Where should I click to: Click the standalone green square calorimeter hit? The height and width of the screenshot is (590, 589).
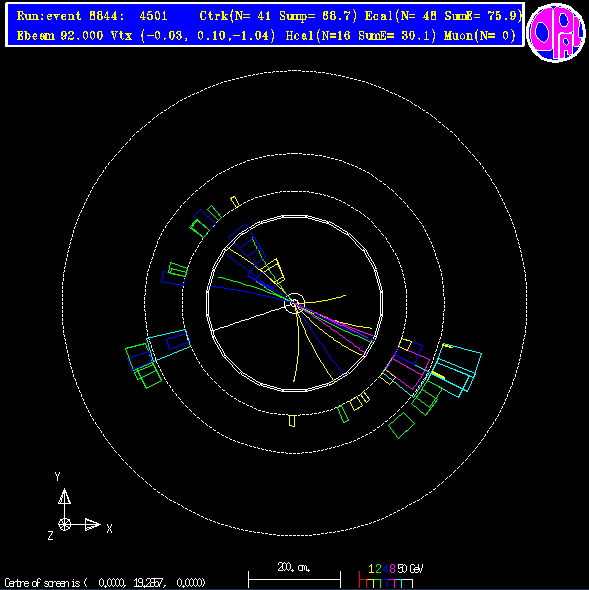(401, 425)
